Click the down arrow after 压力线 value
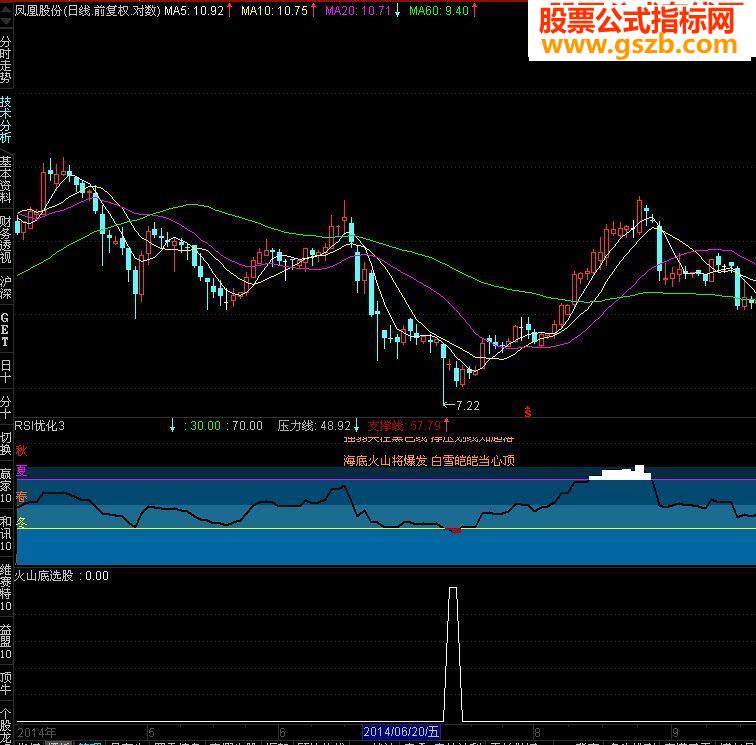756x745 pixels. tap(357, 426)
